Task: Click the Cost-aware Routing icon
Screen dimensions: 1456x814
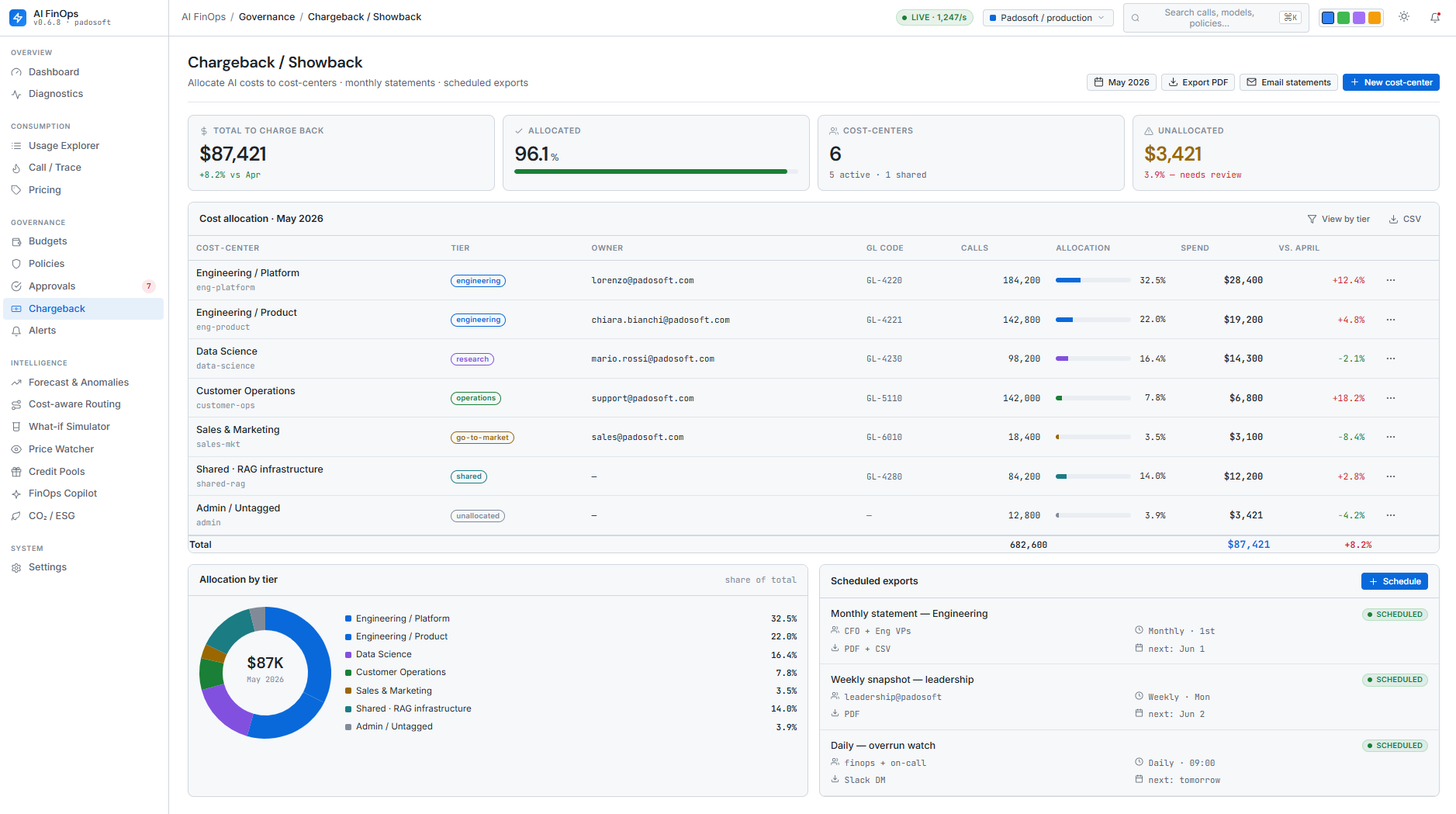Action: [x=16, y=404]
